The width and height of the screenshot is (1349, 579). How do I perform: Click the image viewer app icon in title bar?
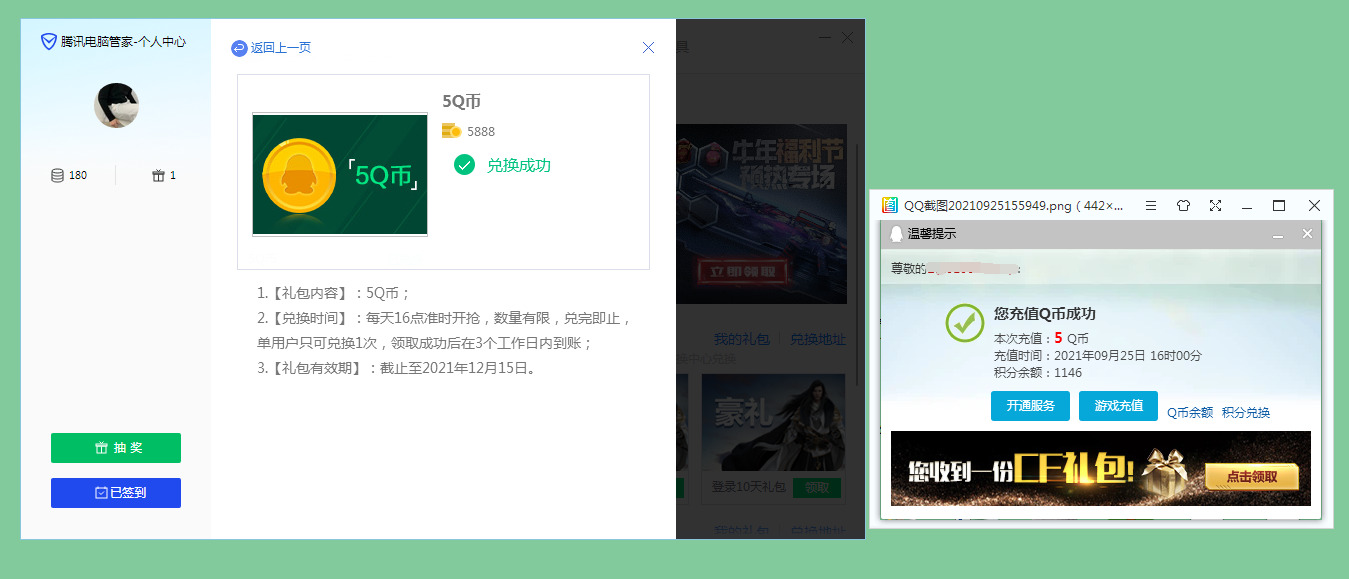(x=889, y=205)
